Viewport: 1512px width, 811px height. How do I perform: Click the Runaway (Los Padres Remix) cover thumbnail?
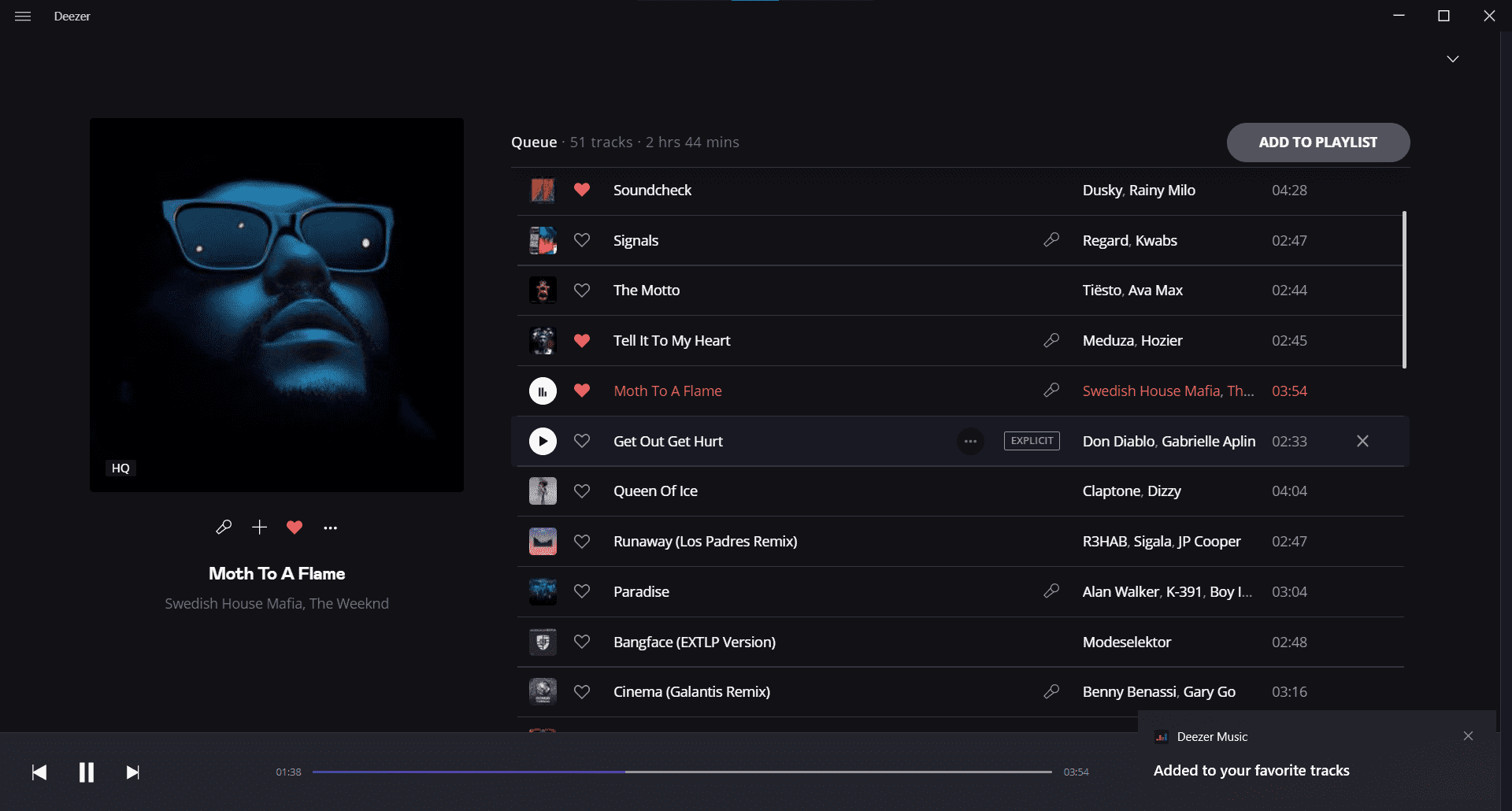pyautogui.click(x=543, y=542)
